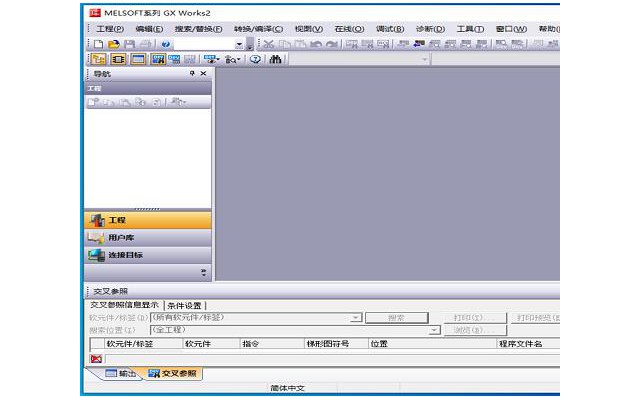The image size is (640, 400).
Task: Open the 视图(V) menu
Action: pos(309,29)
